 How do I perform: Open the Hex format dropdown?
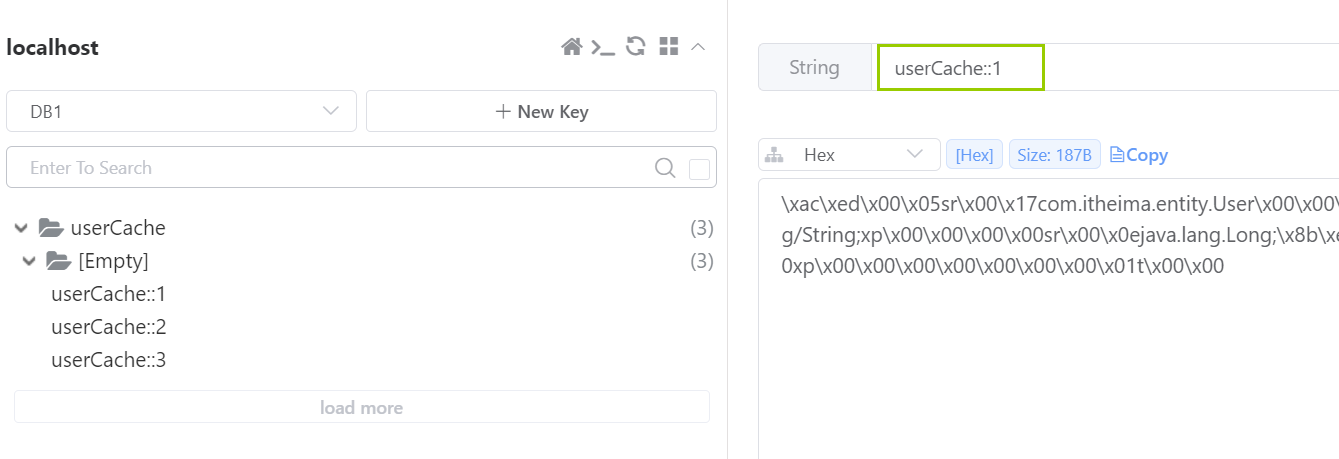point(849,155)
